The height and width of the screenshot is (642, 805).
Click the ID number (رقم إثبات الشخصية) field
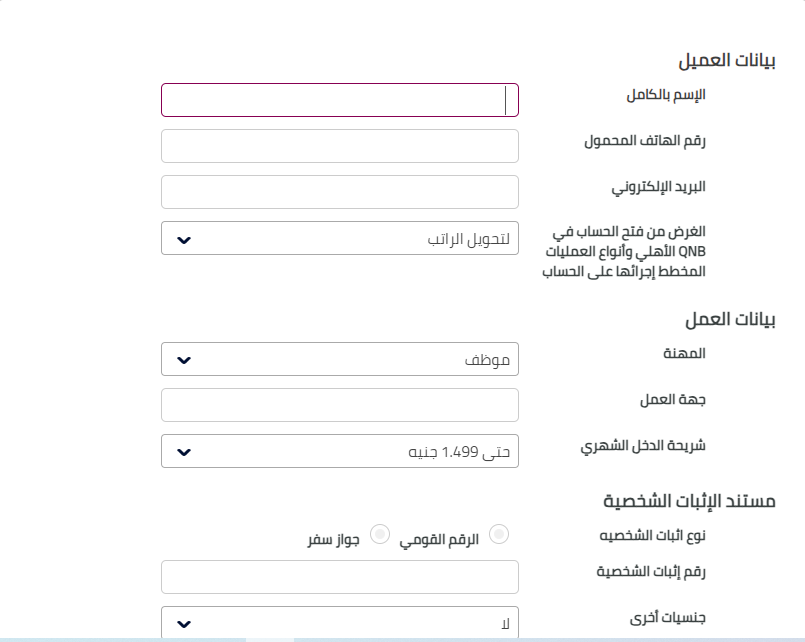(340, 577)
